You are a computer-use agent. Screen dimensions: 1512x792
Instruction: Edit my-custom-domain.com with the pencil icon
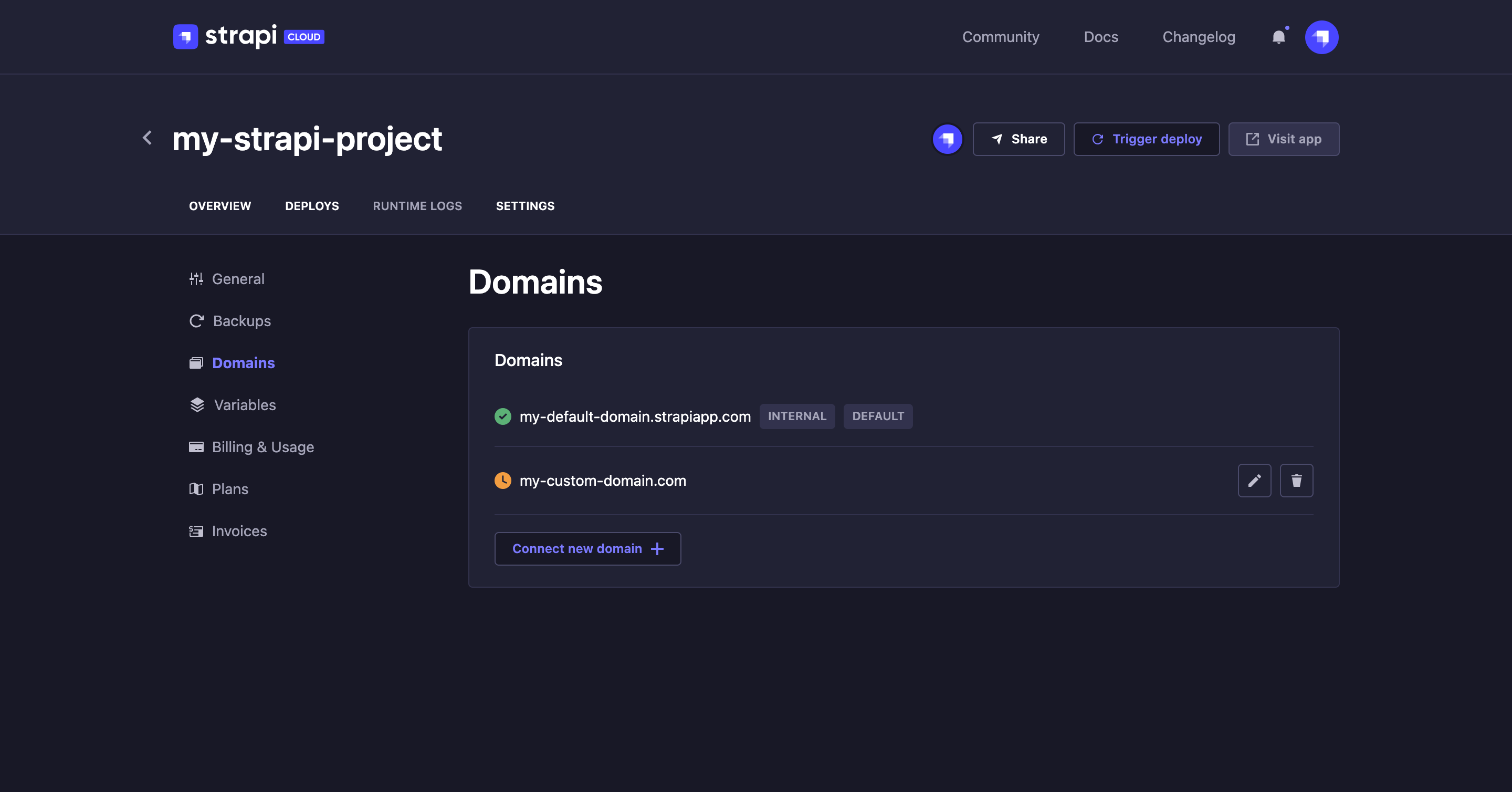1255,480
